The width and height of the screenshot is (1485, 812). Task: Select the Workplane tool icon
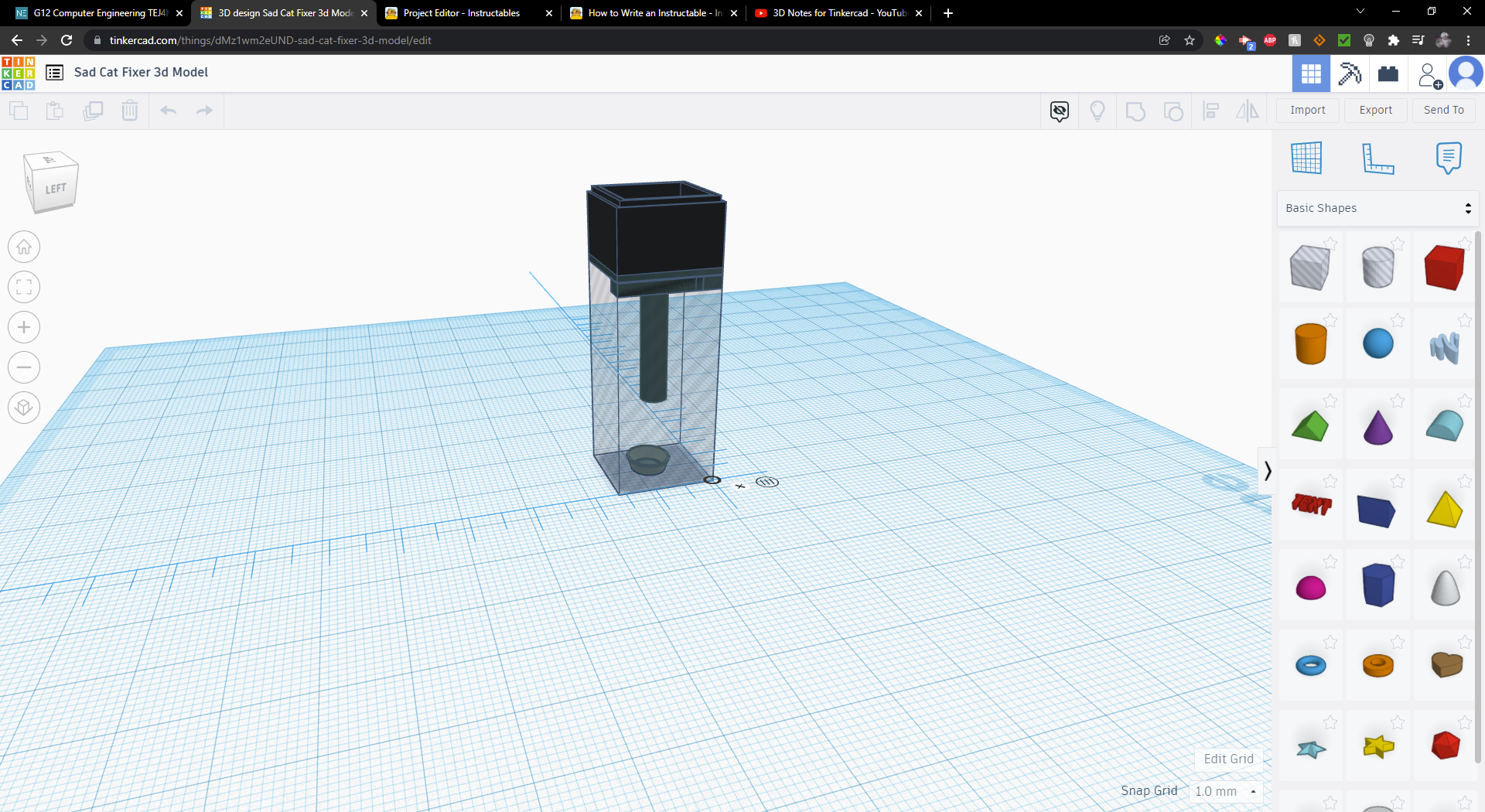click(1306, 158)
